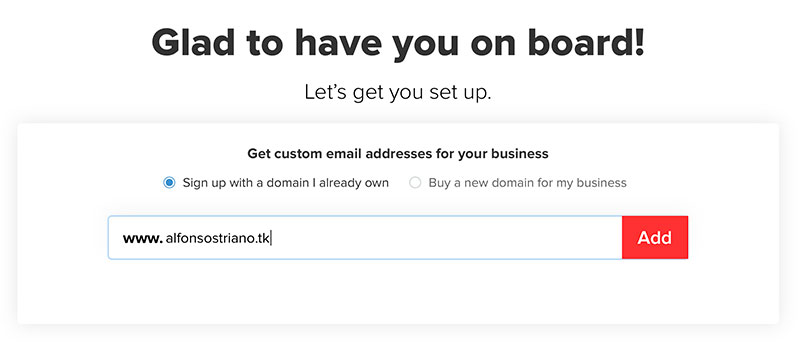Focus the domain name input field

tap(365, 238)
